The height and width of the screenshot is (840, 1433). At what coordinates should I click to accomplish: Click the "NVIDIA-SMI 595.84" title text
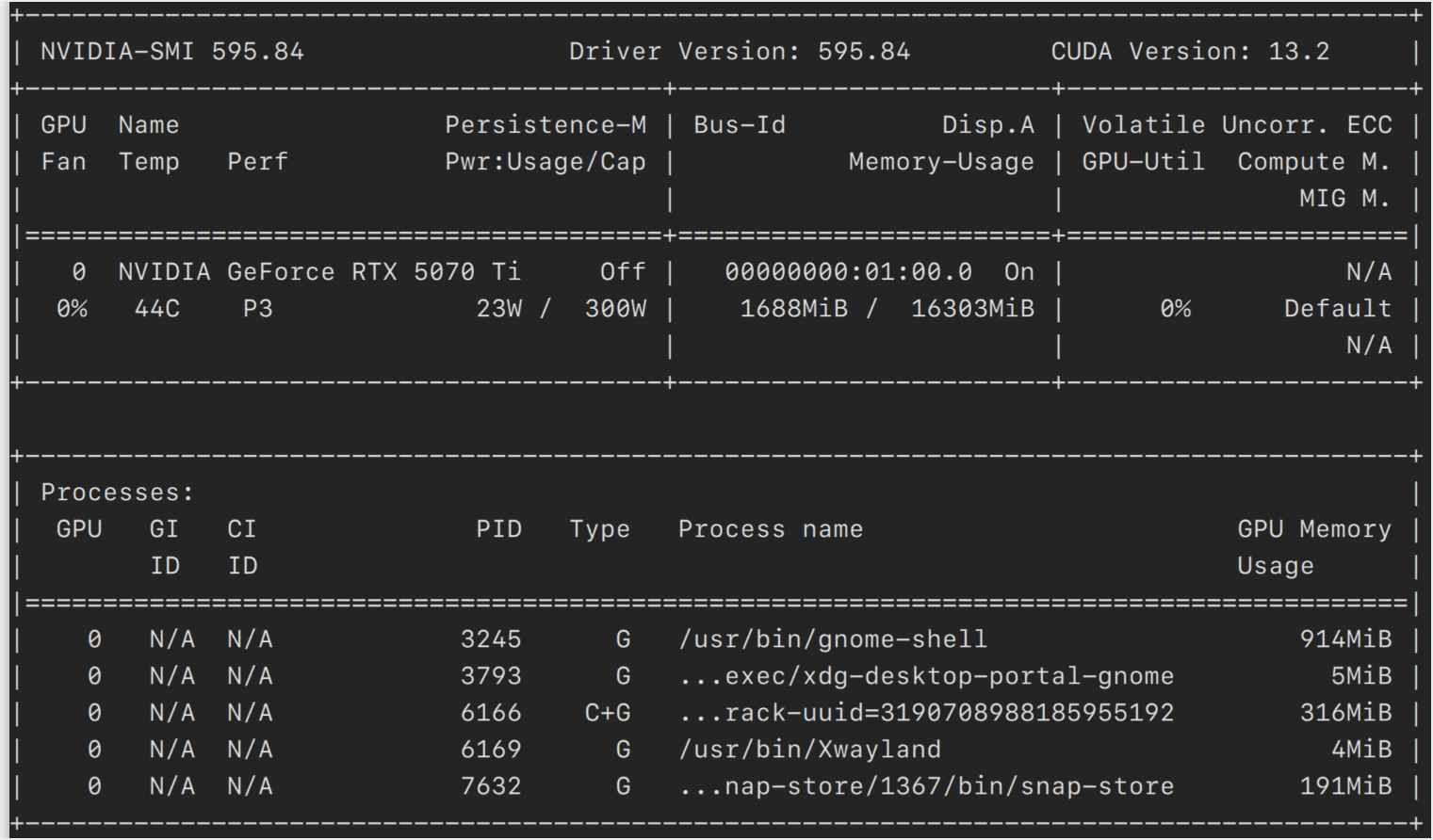pyautogui.click(x=172, y=52)
